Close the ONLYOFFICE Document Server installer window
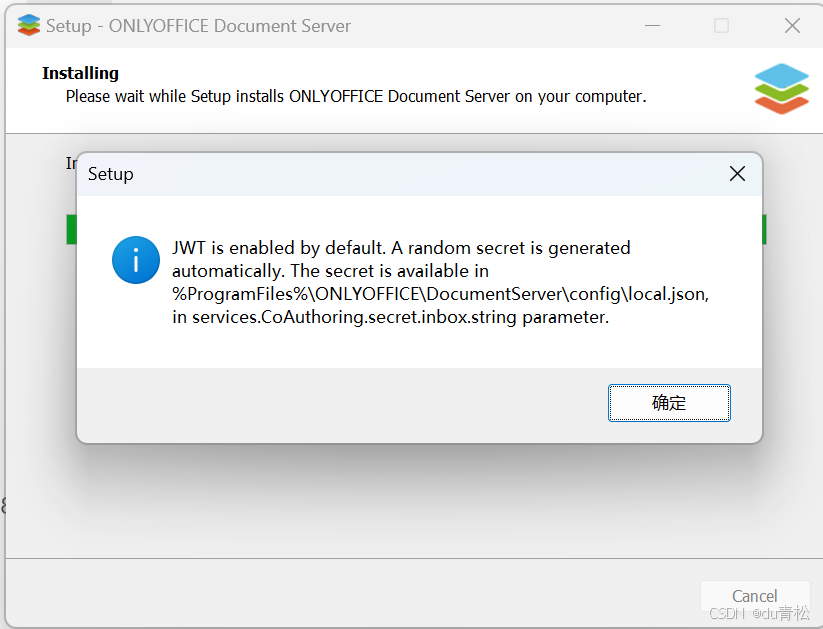This screenshot has width=823, height=629. click(792, 25)
